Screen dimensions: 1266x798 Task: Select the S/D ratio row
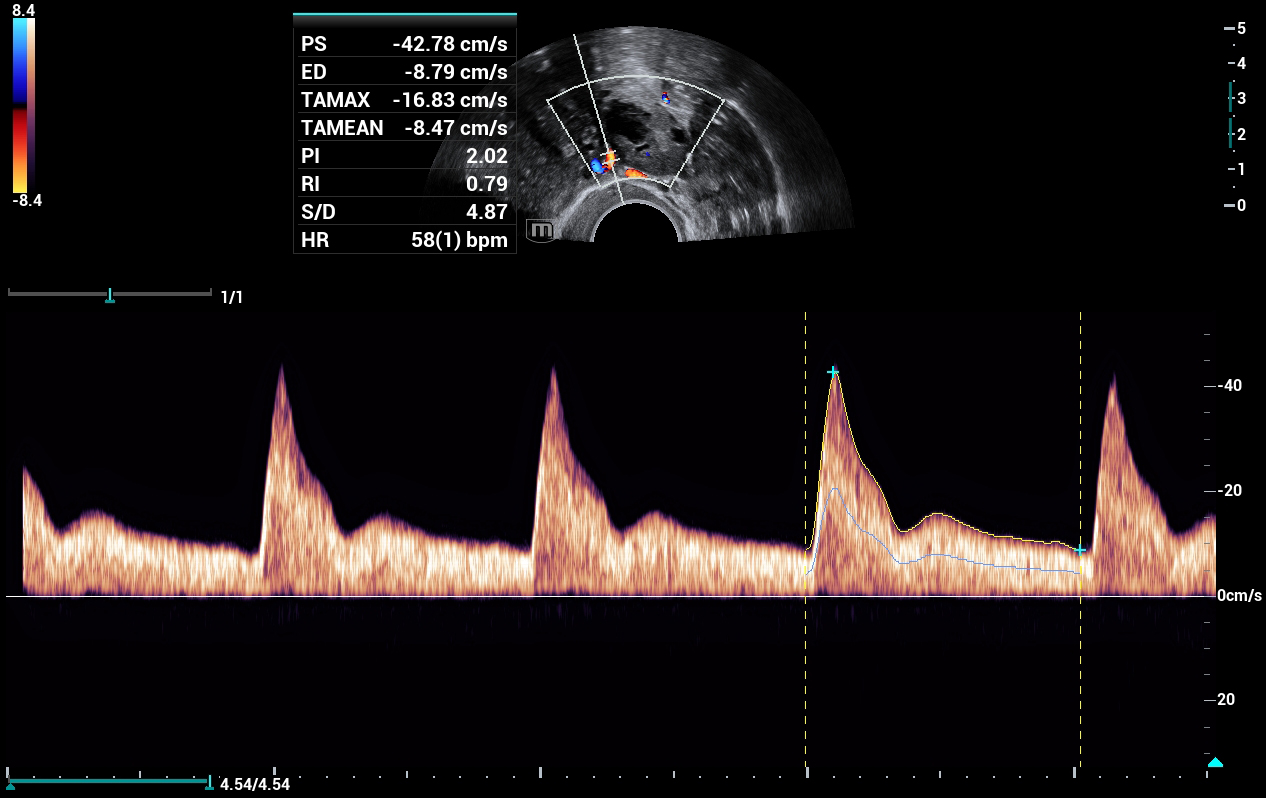pos(404,212)
